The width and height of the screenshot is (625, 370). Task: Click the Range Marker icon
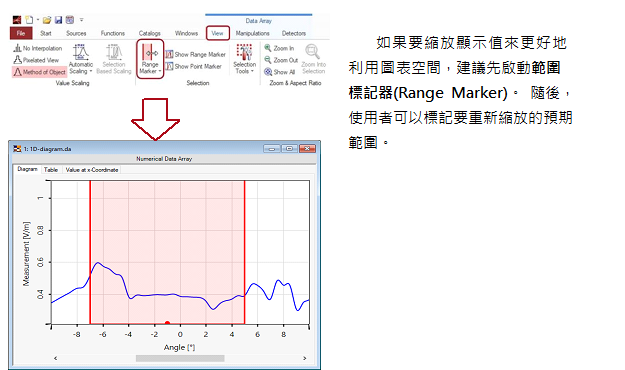point(150,52)
